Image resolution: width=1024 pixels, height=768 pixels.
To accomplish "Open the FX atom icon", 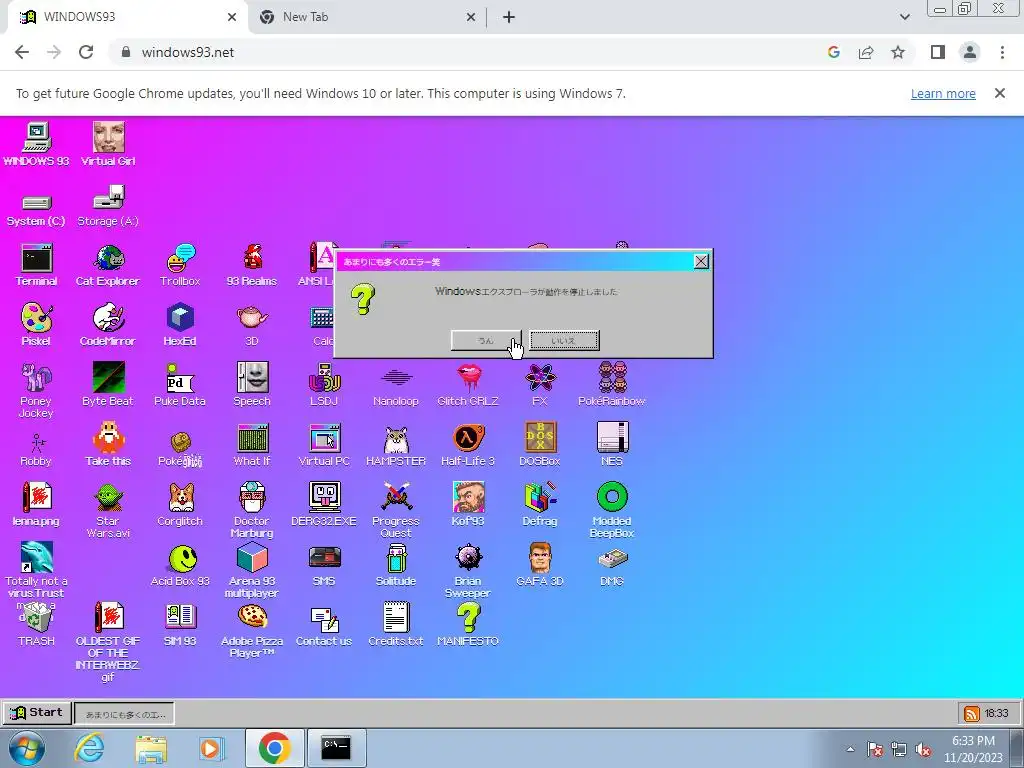I will tap(540, 385).
